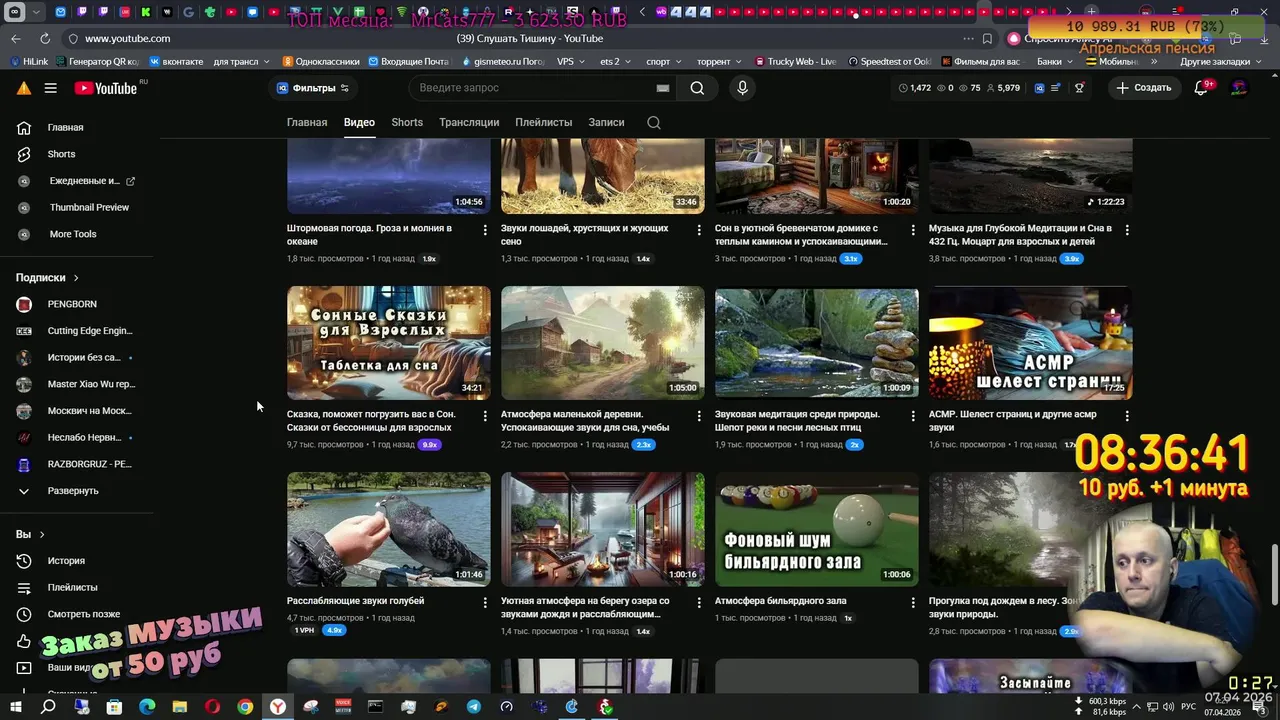Open the Фильтры filter button
The image size is (1280, 720).
click(x=313, y=88)
